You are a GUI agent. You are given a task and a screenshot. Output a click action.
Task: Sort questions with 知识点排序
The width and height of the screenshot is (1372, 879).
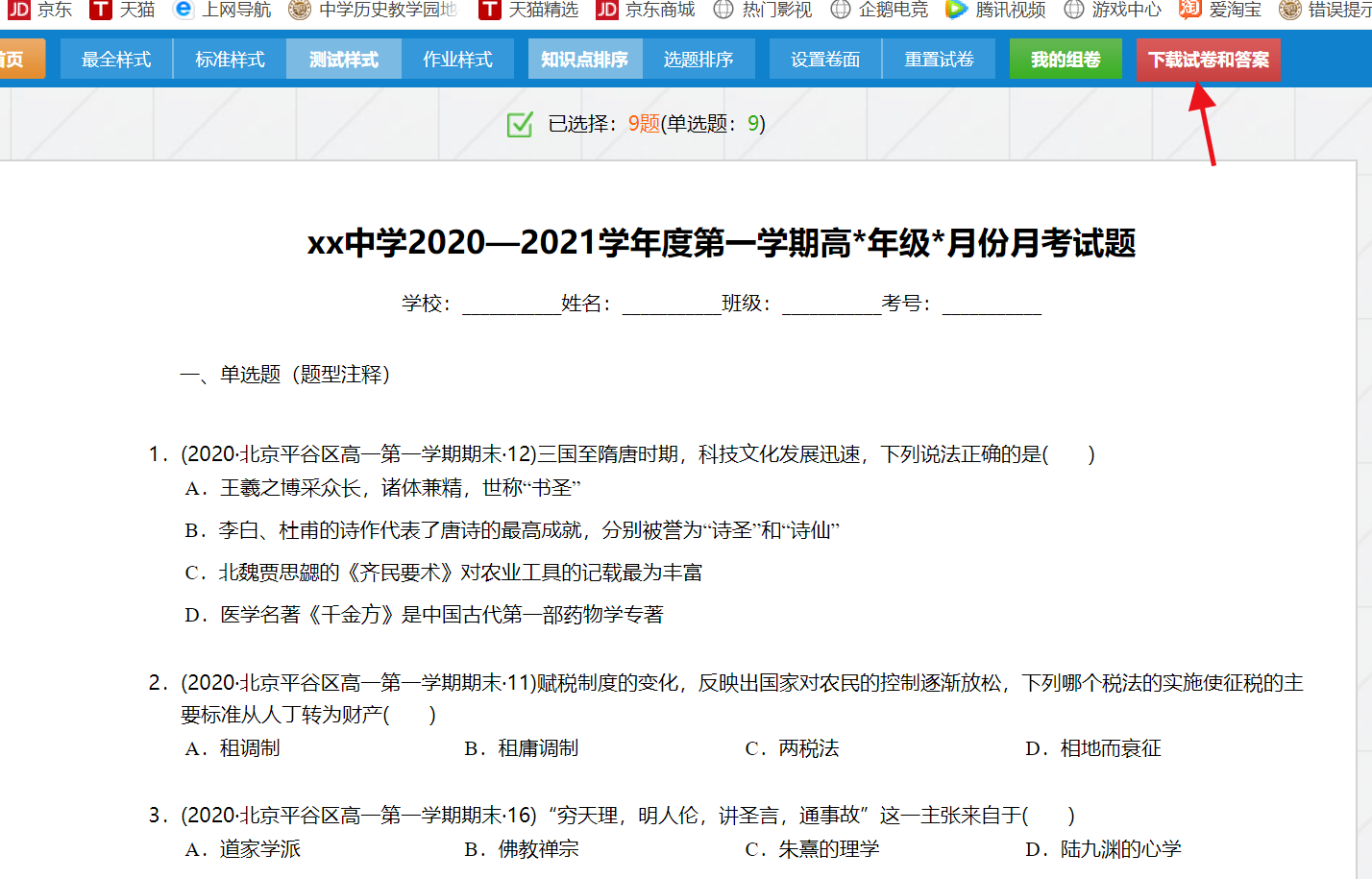pos(584,60)
